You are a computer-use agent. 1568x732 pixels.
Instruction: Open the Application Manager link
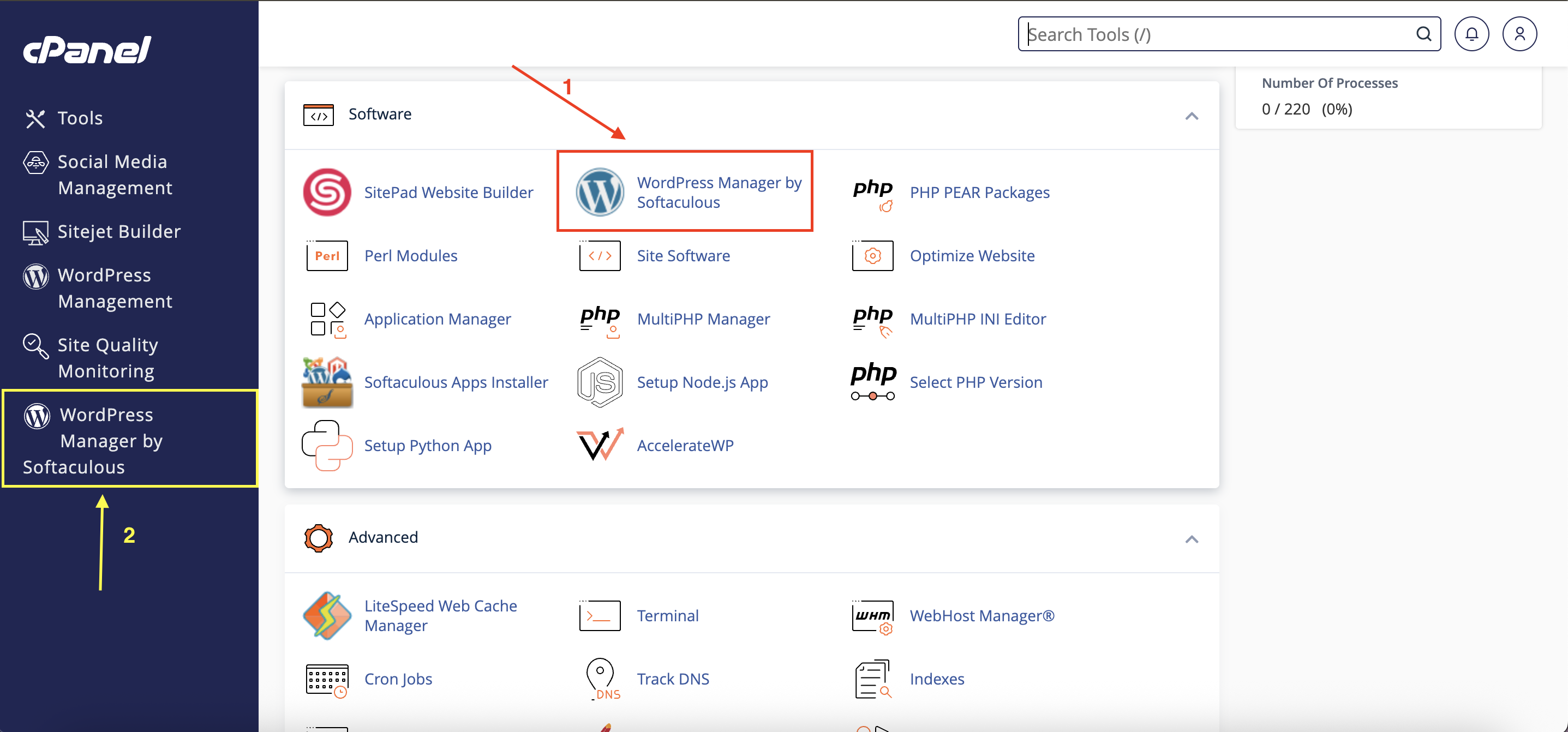pos(438,319)
